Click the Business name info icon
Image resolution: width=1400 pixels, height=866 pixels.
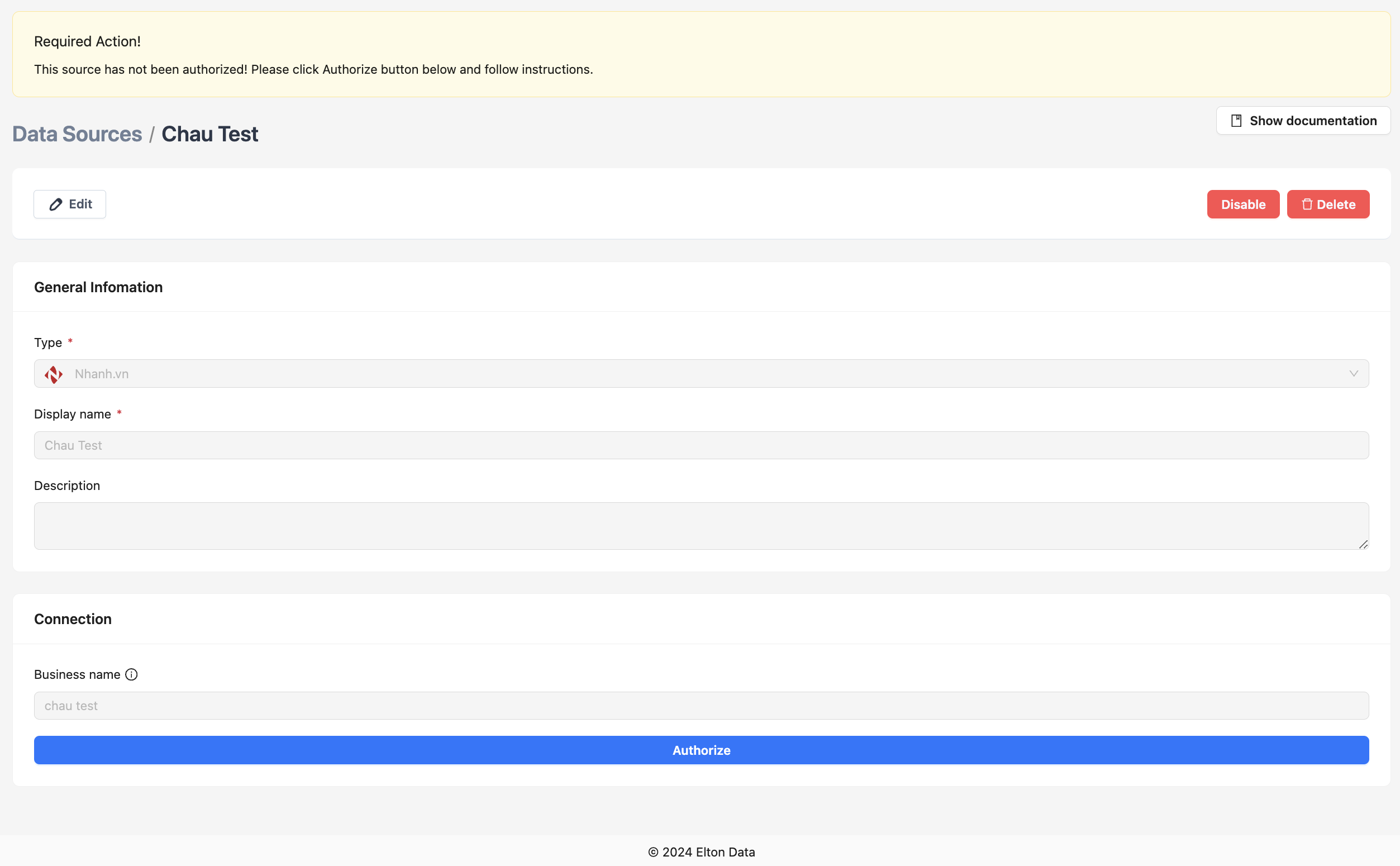pos(131,674)
